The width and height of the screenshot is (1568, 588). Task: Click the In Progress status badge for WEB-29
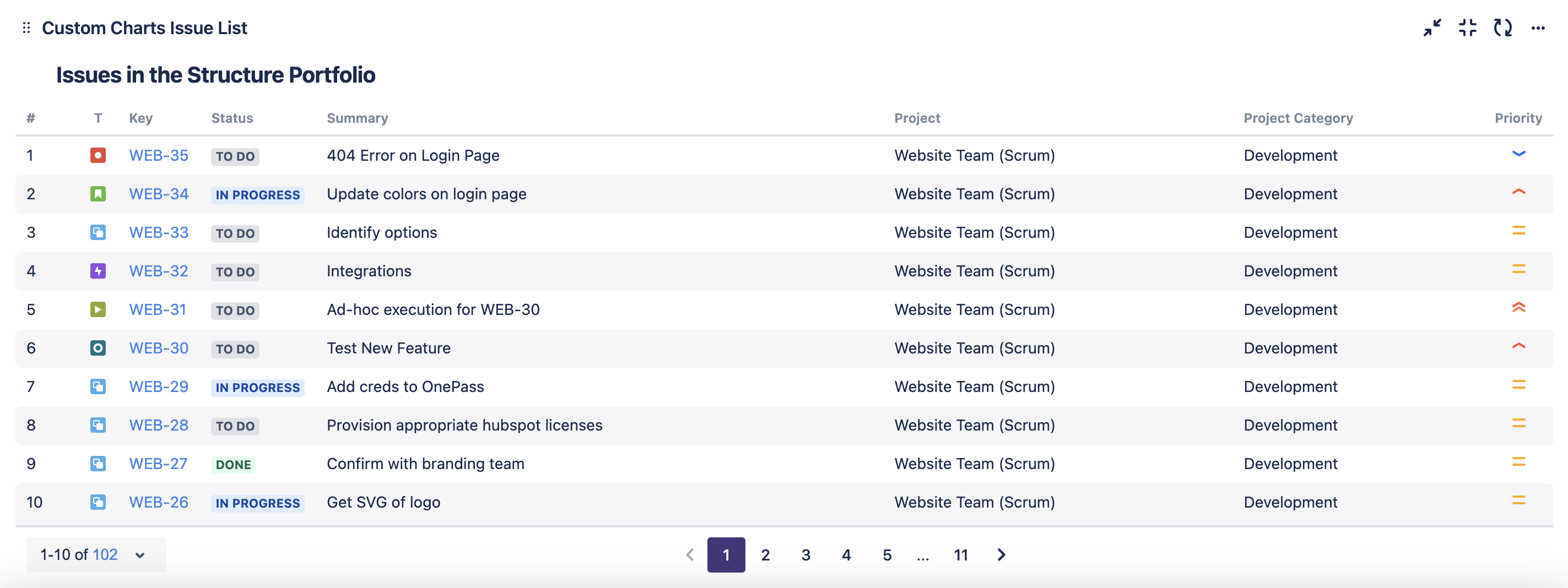point(257,388)
